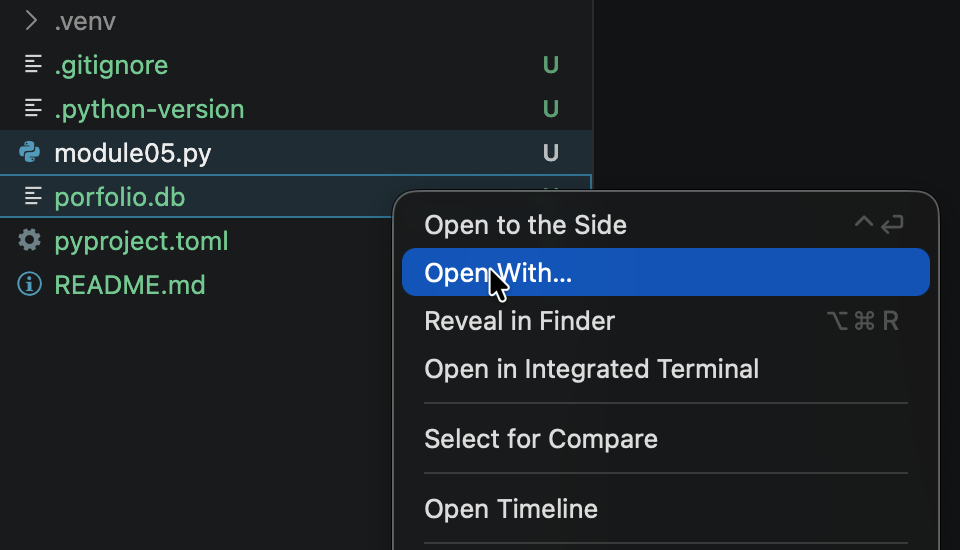960x550 pixels.
Task: Open module05.py in the explorer
Action: [133, 153]
